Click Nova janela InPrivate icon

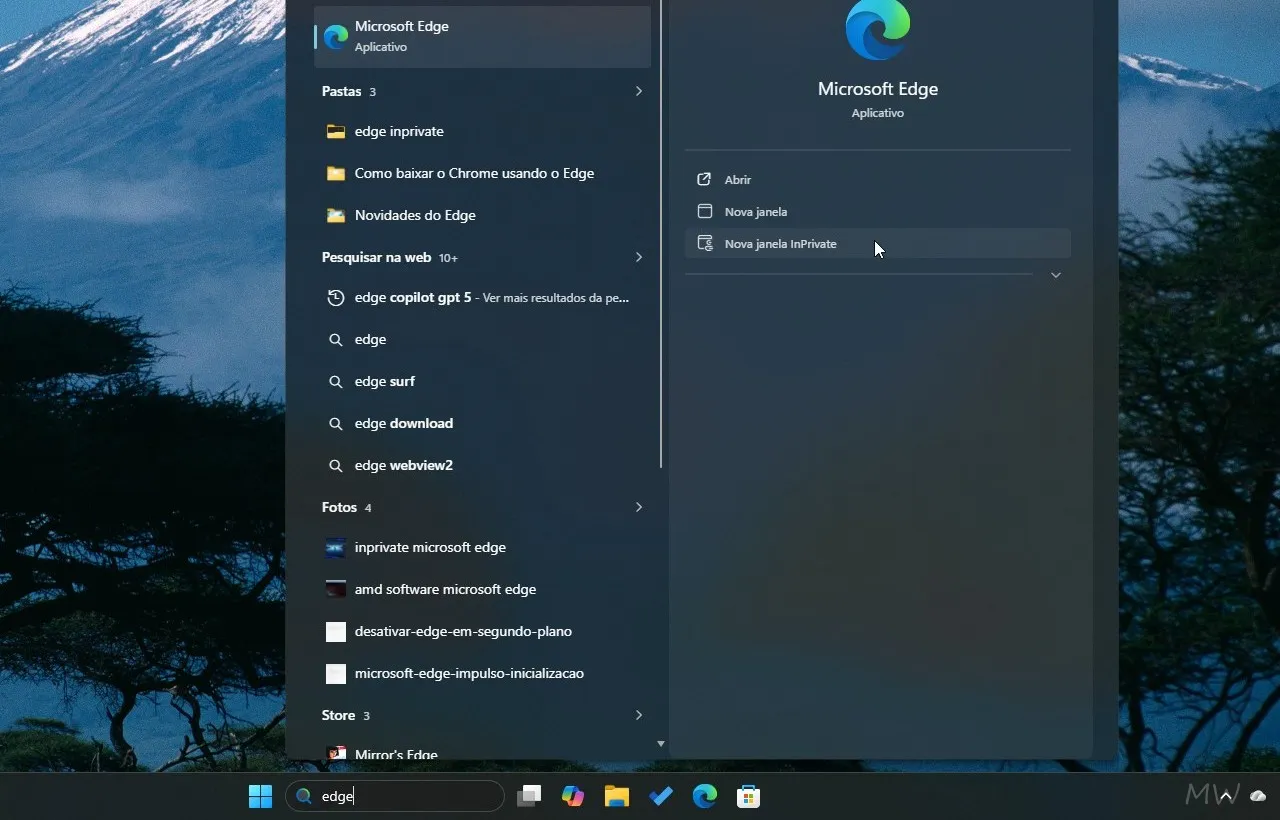point(704,243)
